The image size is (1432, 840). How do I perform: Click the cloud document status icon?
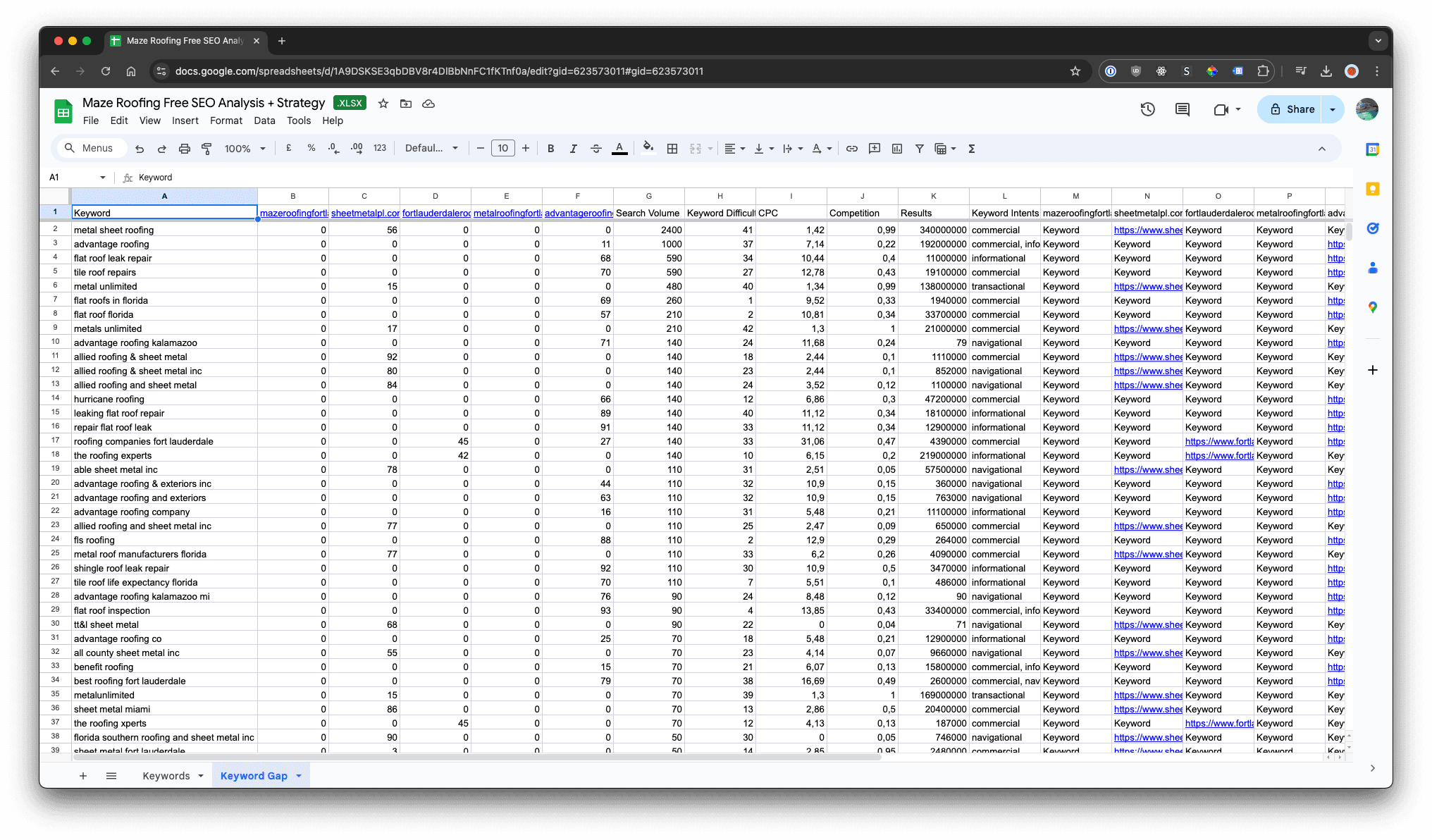point(428,104)
